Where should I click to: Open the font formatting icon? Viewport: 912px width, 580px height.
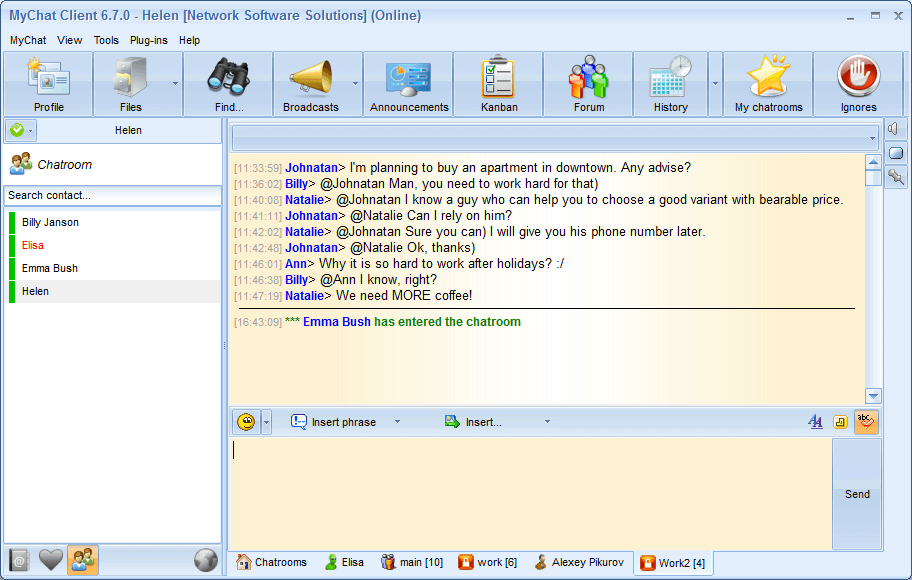pos(815,422)
